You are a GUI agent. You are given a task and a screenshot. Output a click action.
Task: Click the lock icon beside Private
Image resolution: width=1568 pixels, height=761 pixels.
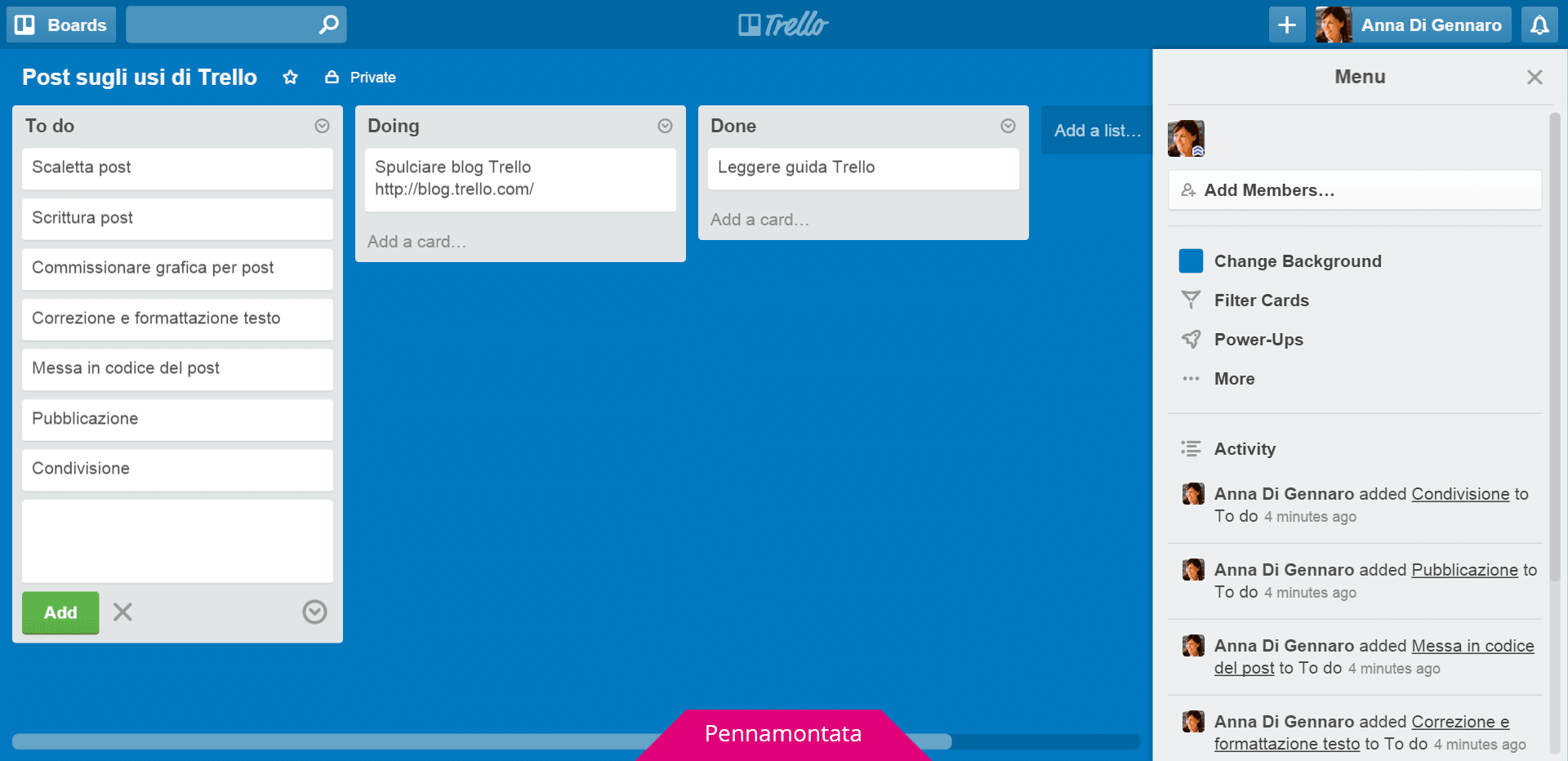coord(332,77)
